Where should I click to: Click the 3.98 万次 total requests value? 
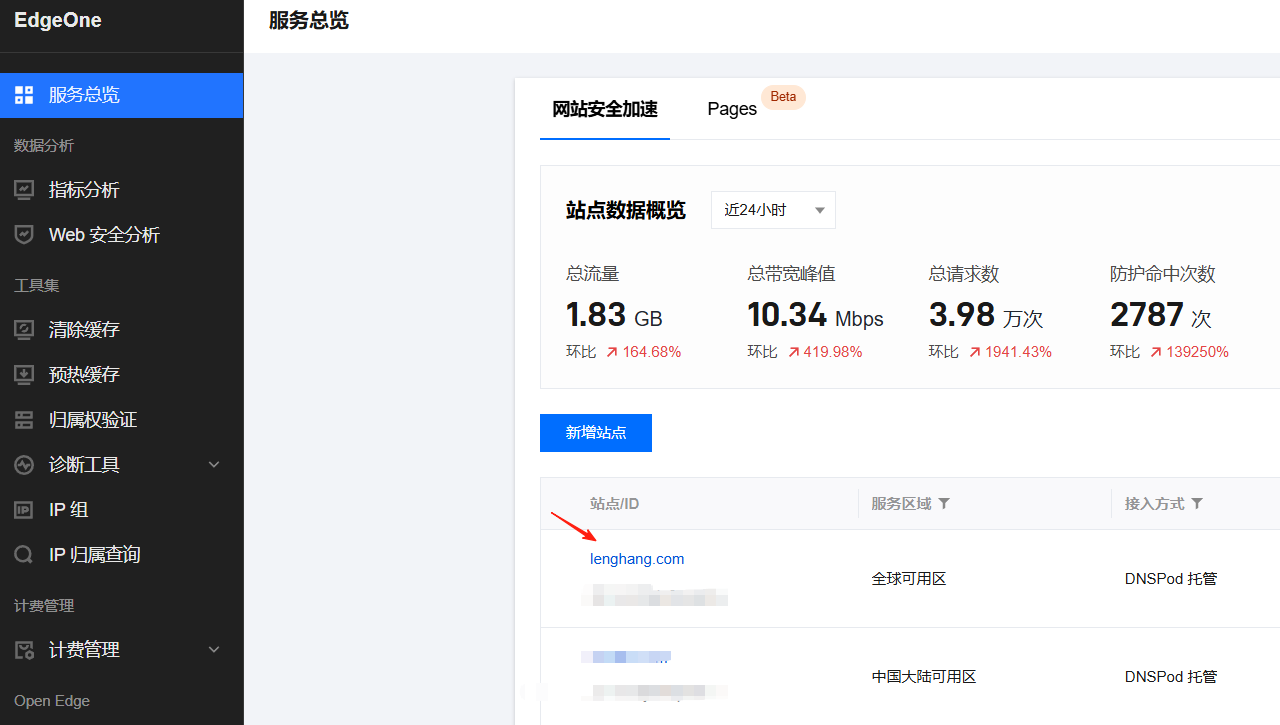point(986,315)
